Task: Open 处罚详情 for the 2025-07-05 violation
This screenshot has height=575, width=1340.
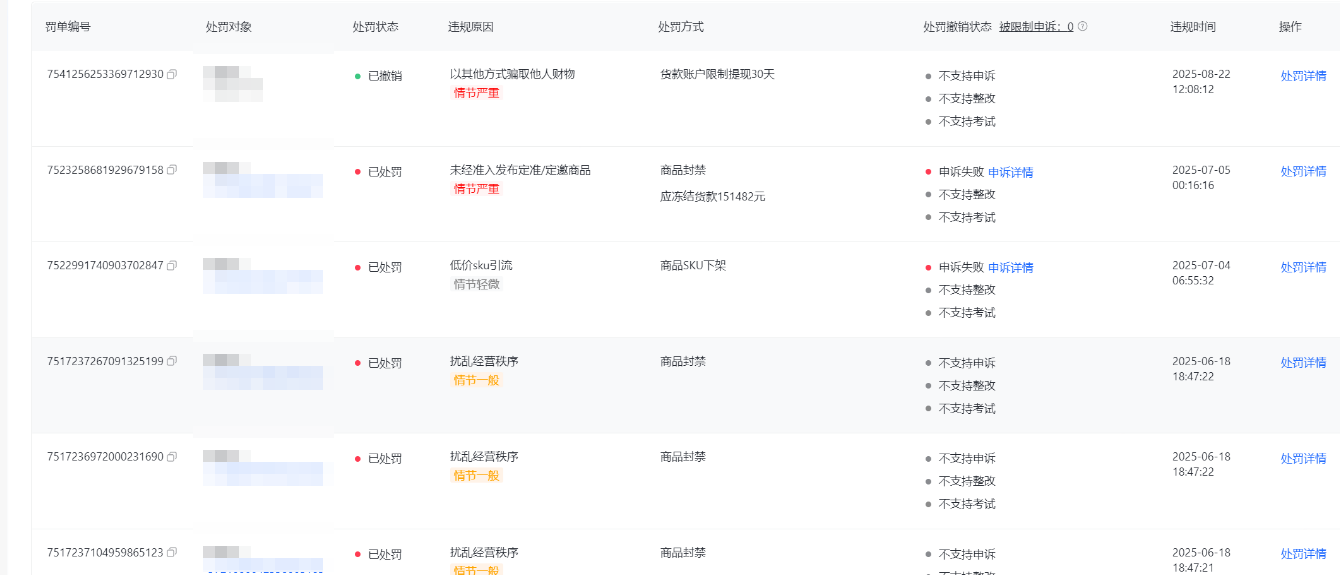Action: click(1303, 171)
